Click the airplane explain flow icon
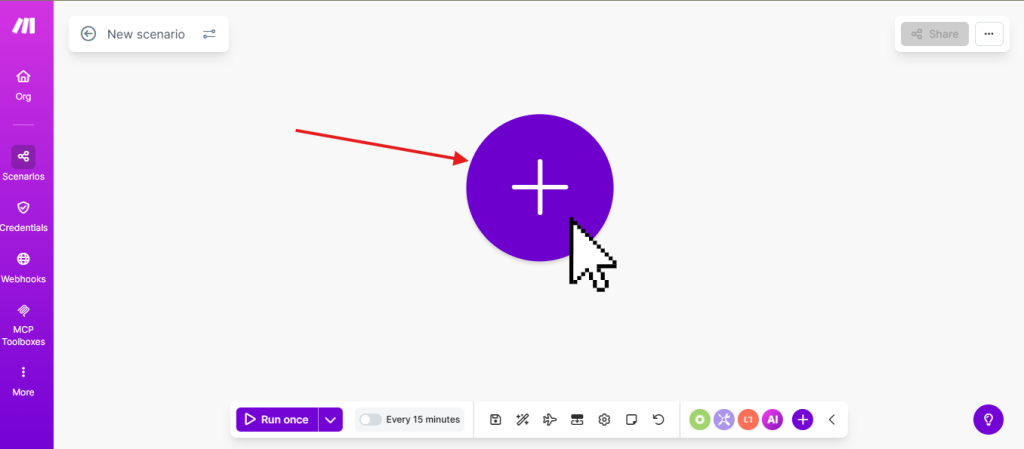Viewport: 1024px width, 449px height. pos(550,420)
